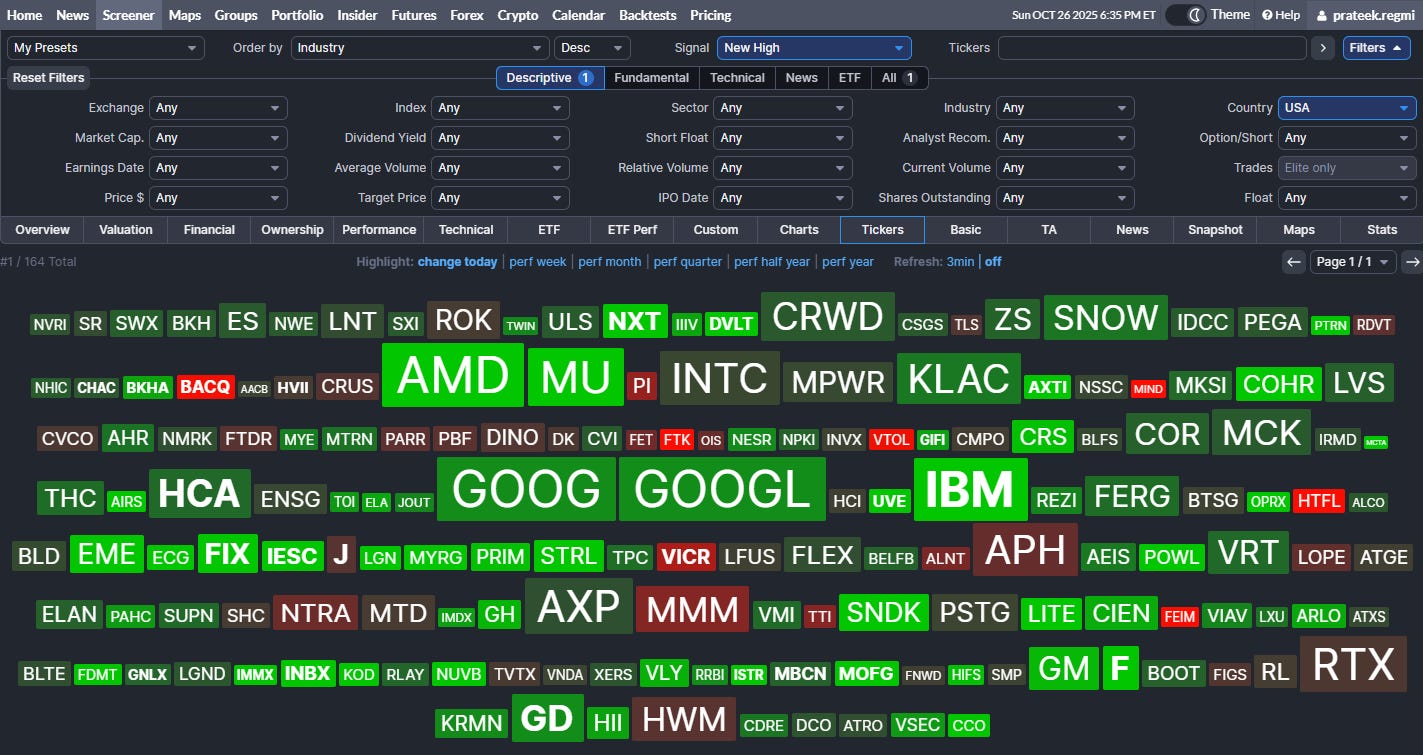Image resolution: width=1423 pixels, height=755 pixels.
Task: Change sort direction Desc dropdown
Action: (x=592, y=48)
